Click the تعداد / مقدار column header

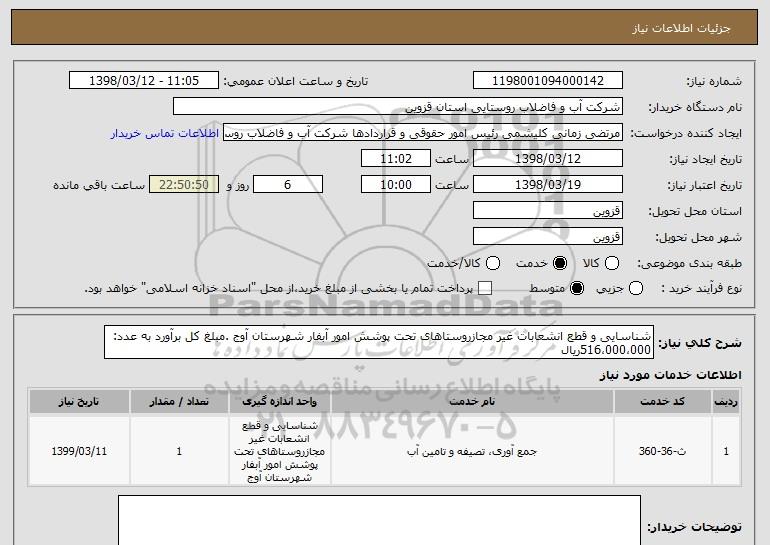pos(179,402)
